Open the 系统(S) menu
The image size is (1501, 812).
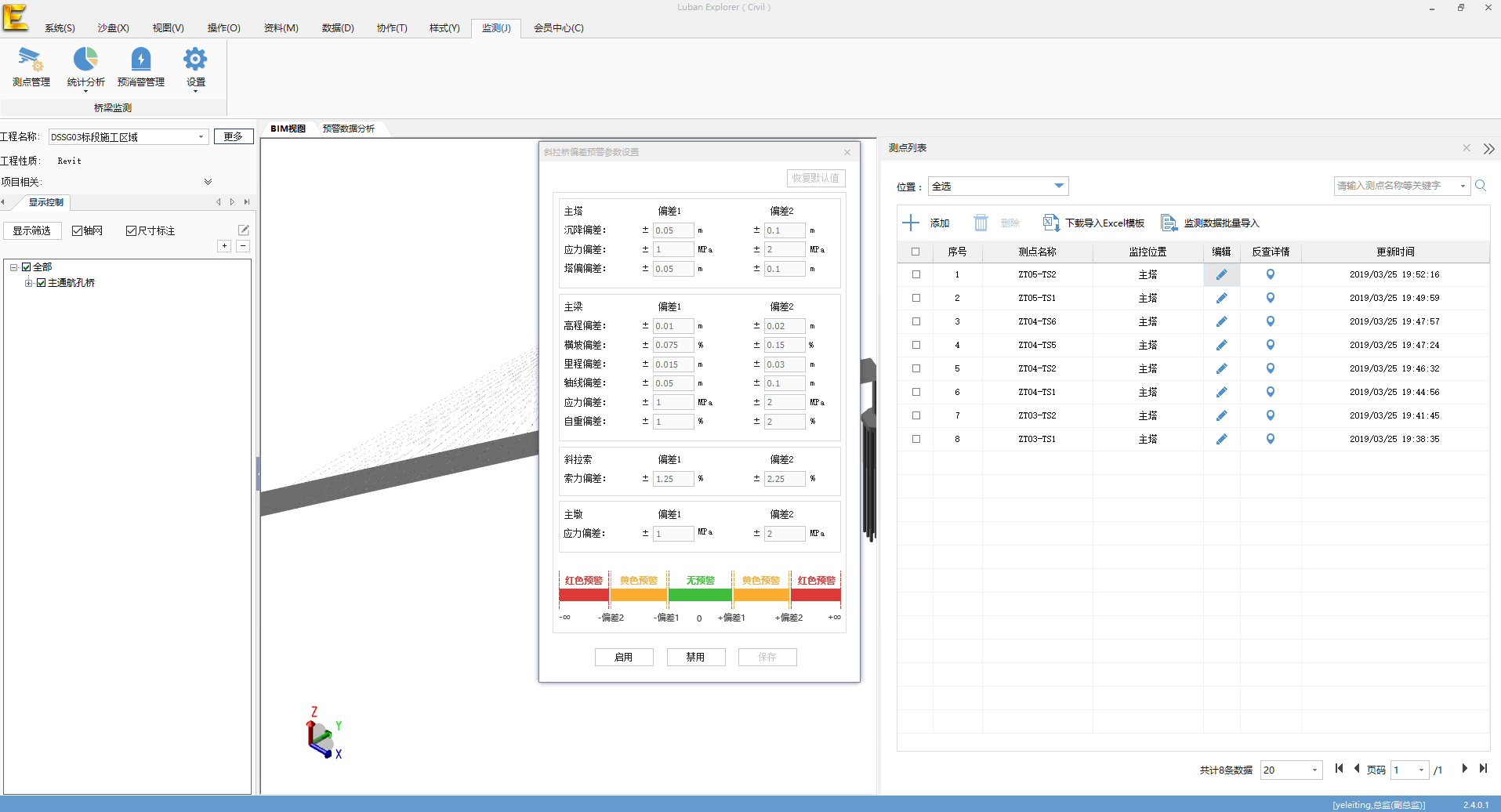[x=60, y=28]
